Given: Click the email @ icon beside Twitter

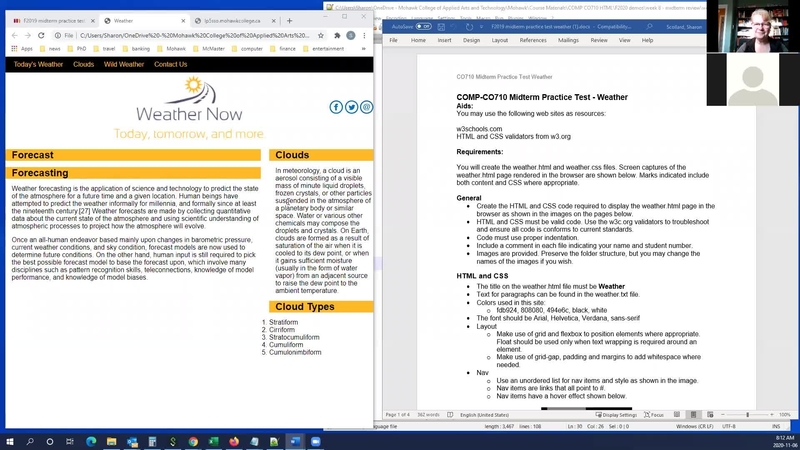Looking at the screenshot, I should tap(366, 107).
